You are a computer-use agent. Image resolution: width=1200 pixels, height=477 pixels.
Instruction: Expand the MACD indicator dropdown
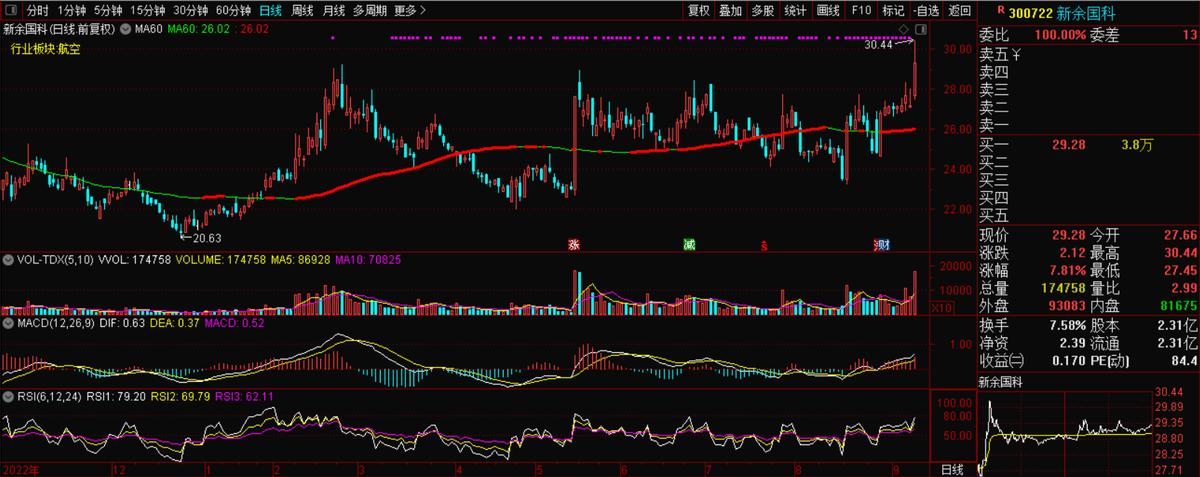[x=9, y=324]
